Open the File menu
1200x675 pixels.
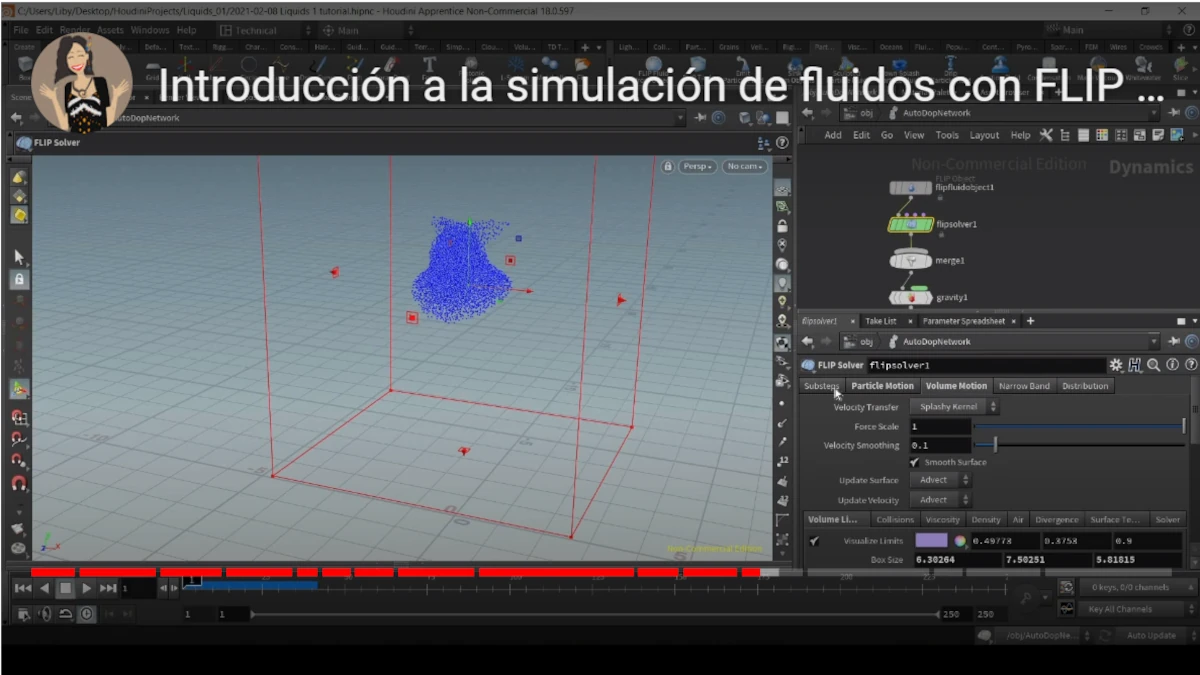(21, 31)
